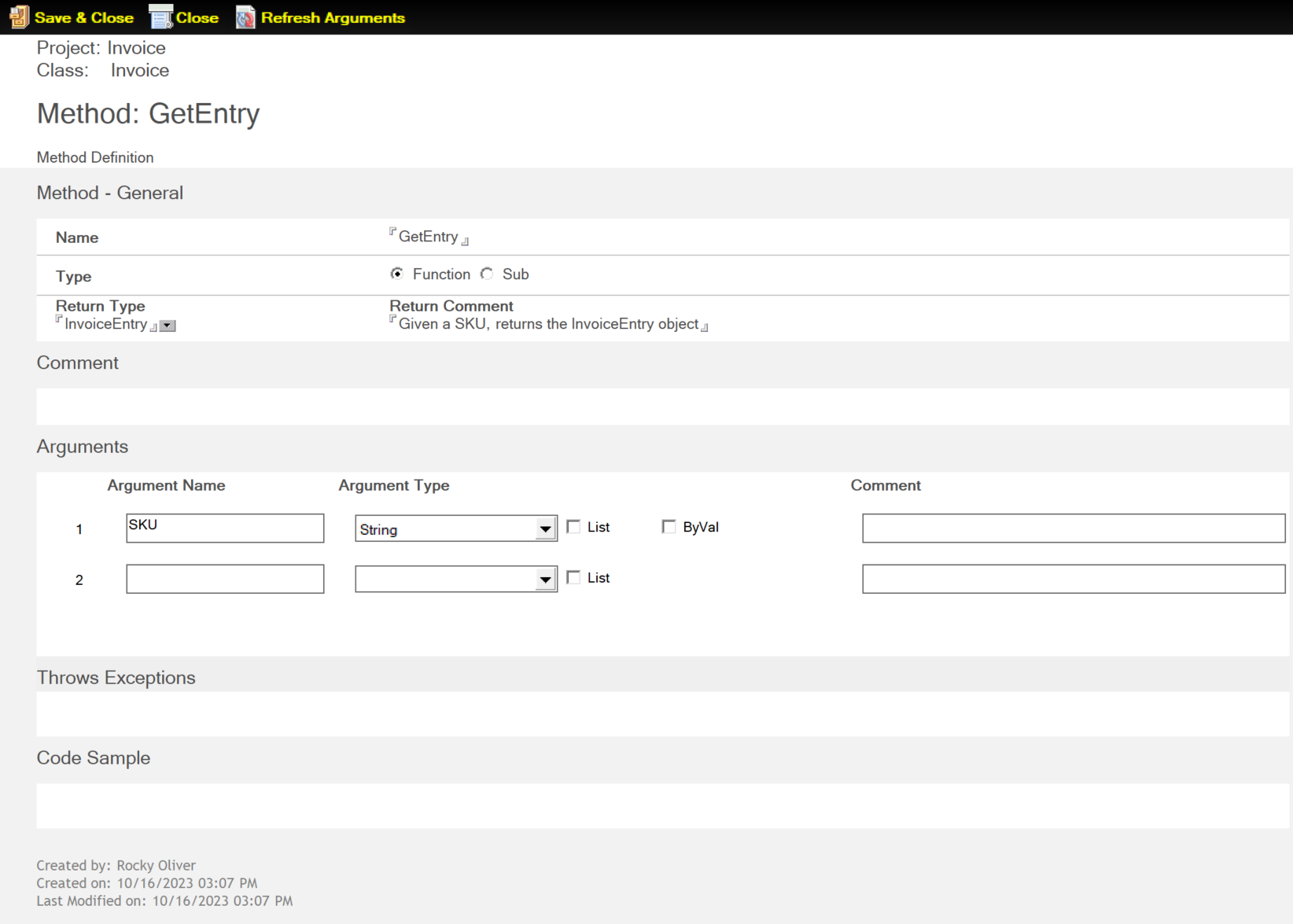
Task: Click 'Last Modified on' timestamp text
Action: tap(164, 901)
